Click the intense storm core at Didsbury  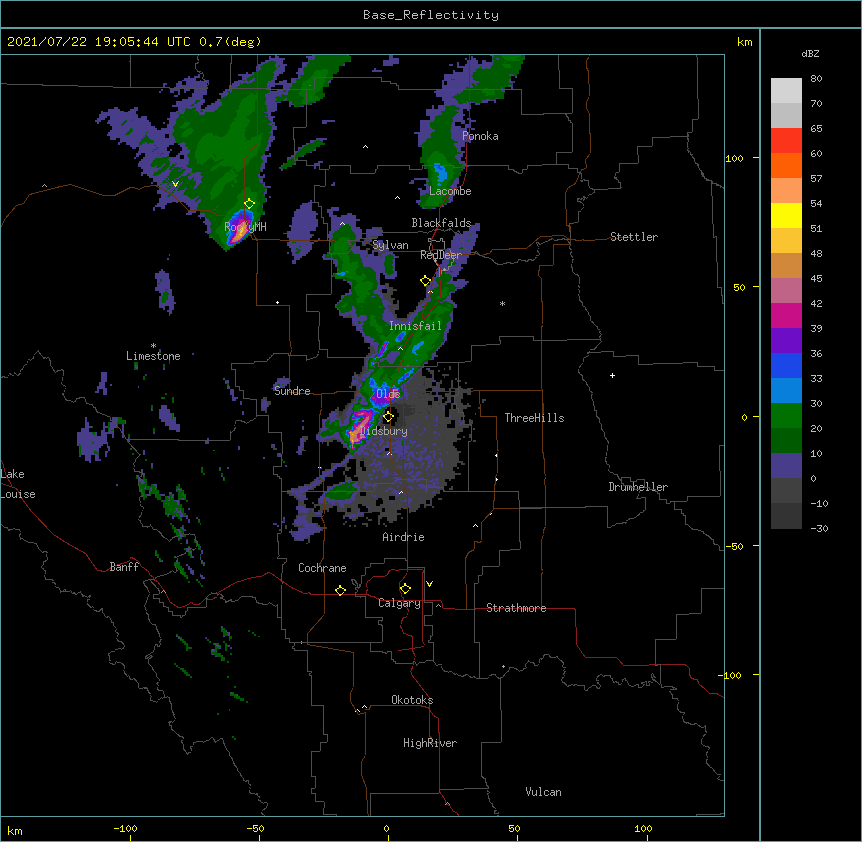point(360,428)
